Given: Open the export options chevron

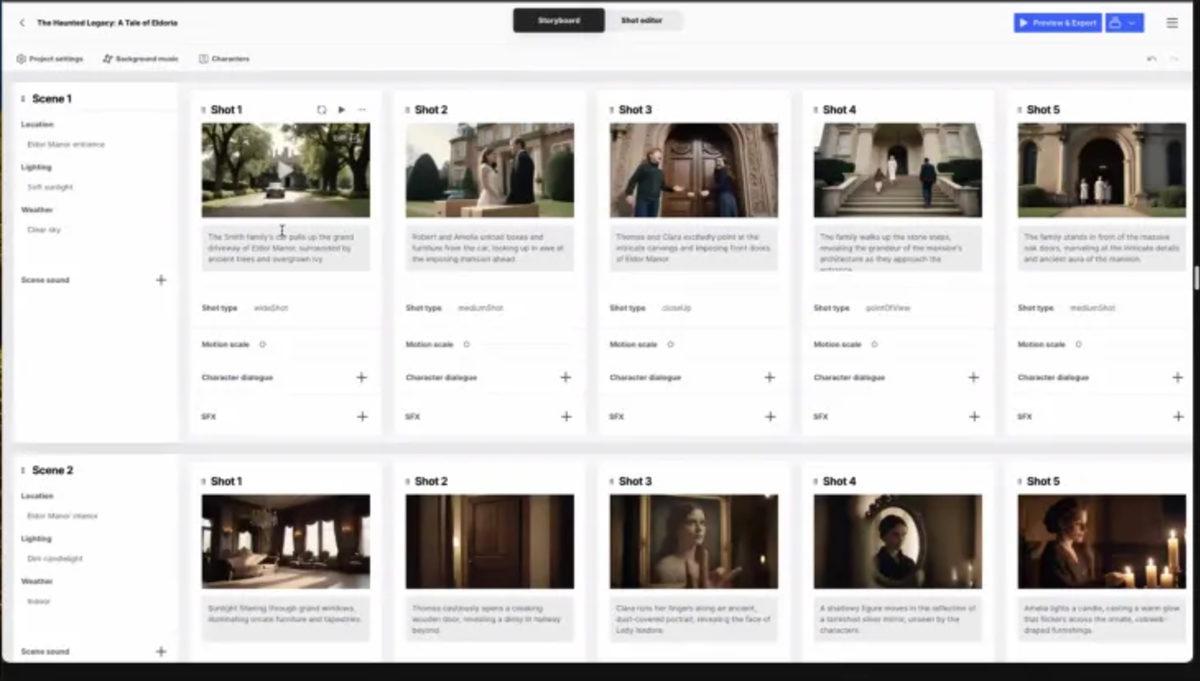Looking at the screenshot, I should pos(1132,23).
